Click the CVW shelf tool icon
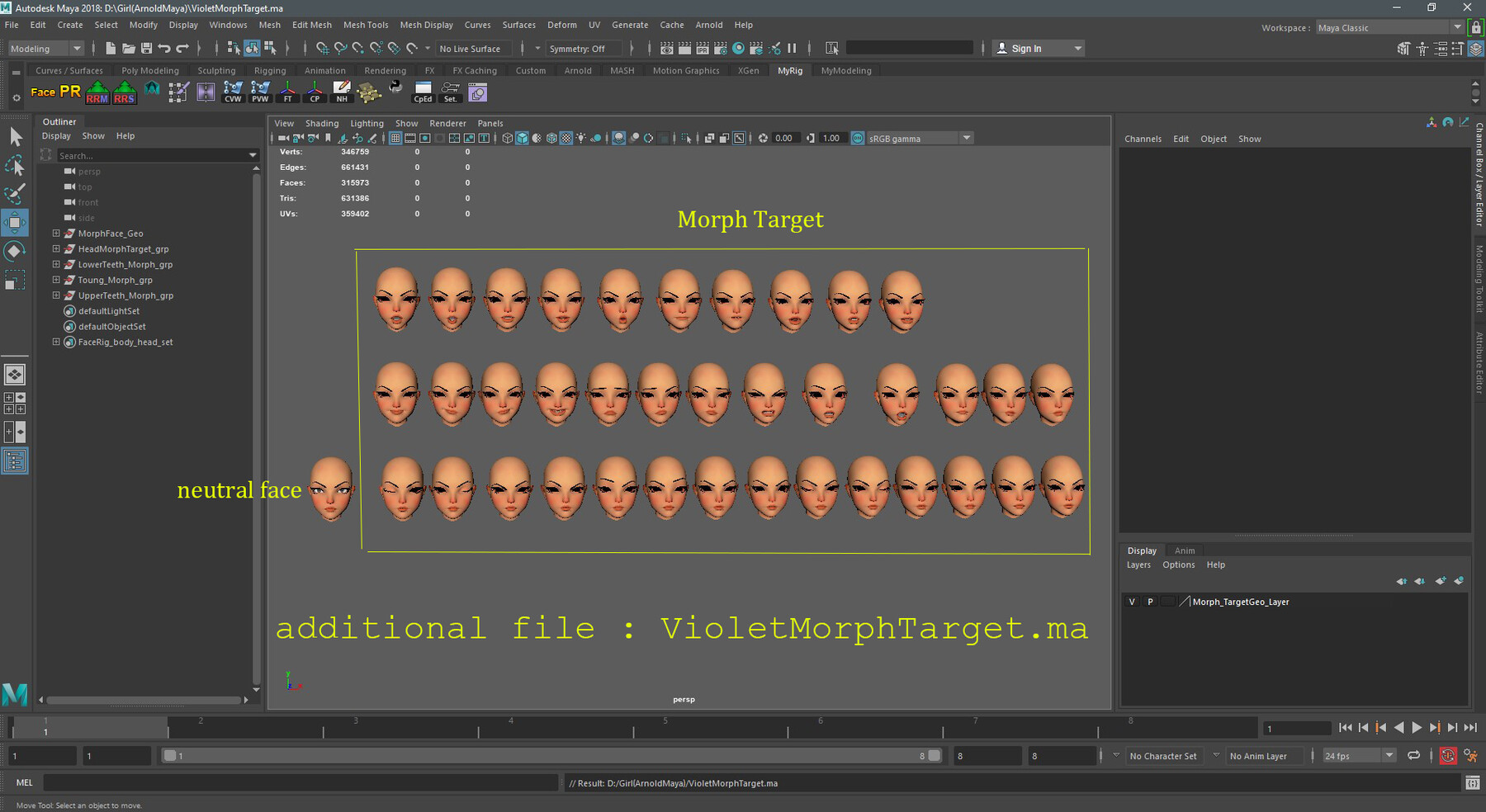Viewport: 1486px width, 812px height. pos(233,92)
